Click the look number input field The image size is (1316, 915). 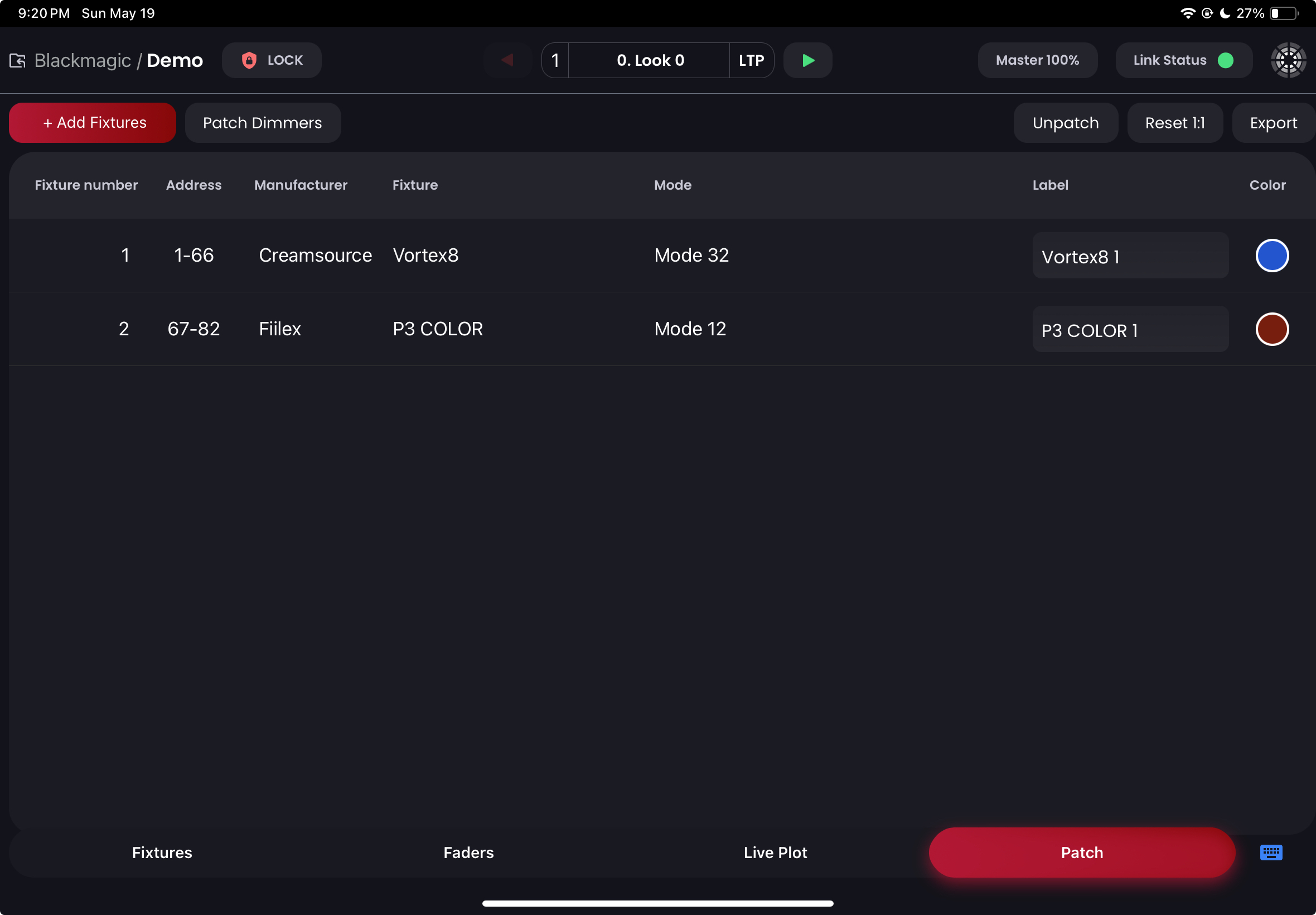[557, 60]
